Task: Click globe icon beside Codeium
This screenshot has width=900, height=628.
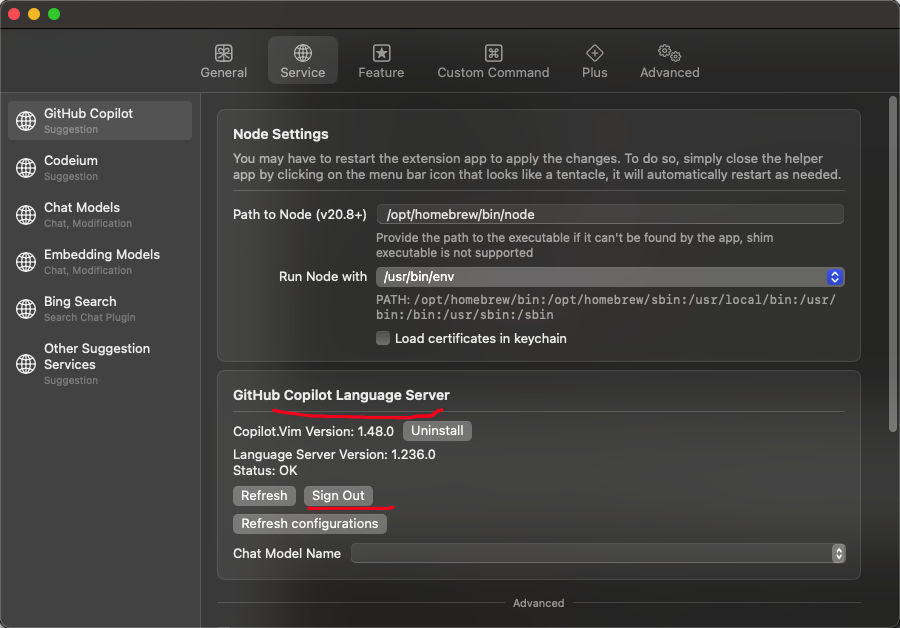Action: tap(26, 168)
